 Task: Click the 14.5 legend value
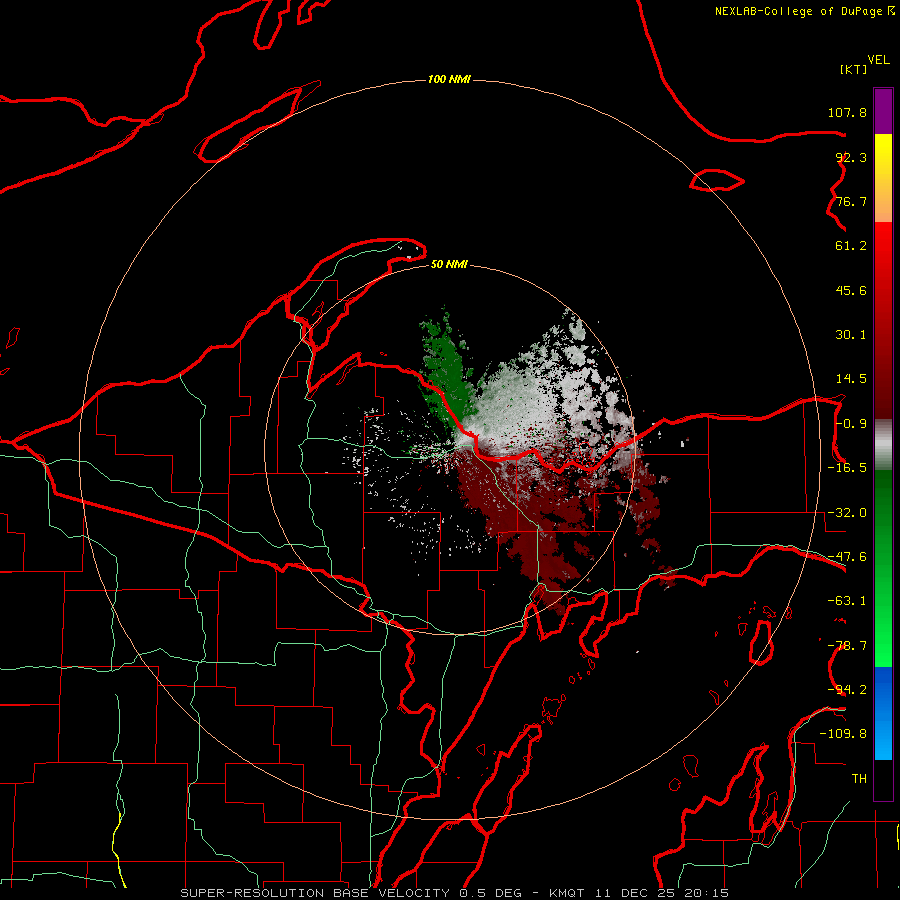(x=851, y=379)
